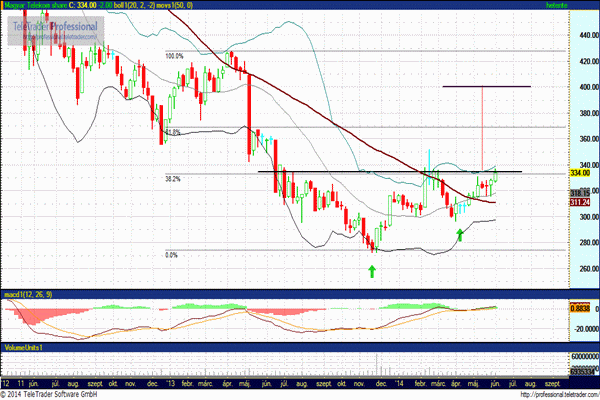Click the gray 318.15 value tag

coord(580,193)
